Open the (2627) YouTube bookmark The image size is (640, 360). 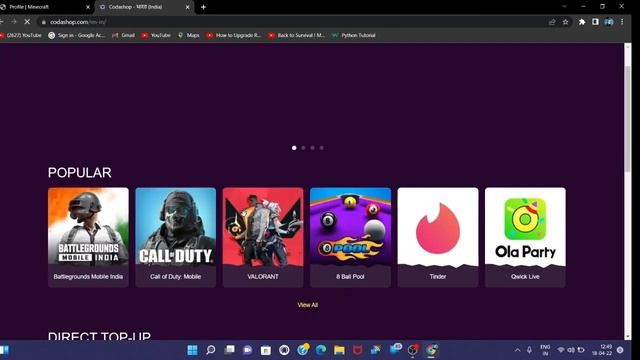21,36
